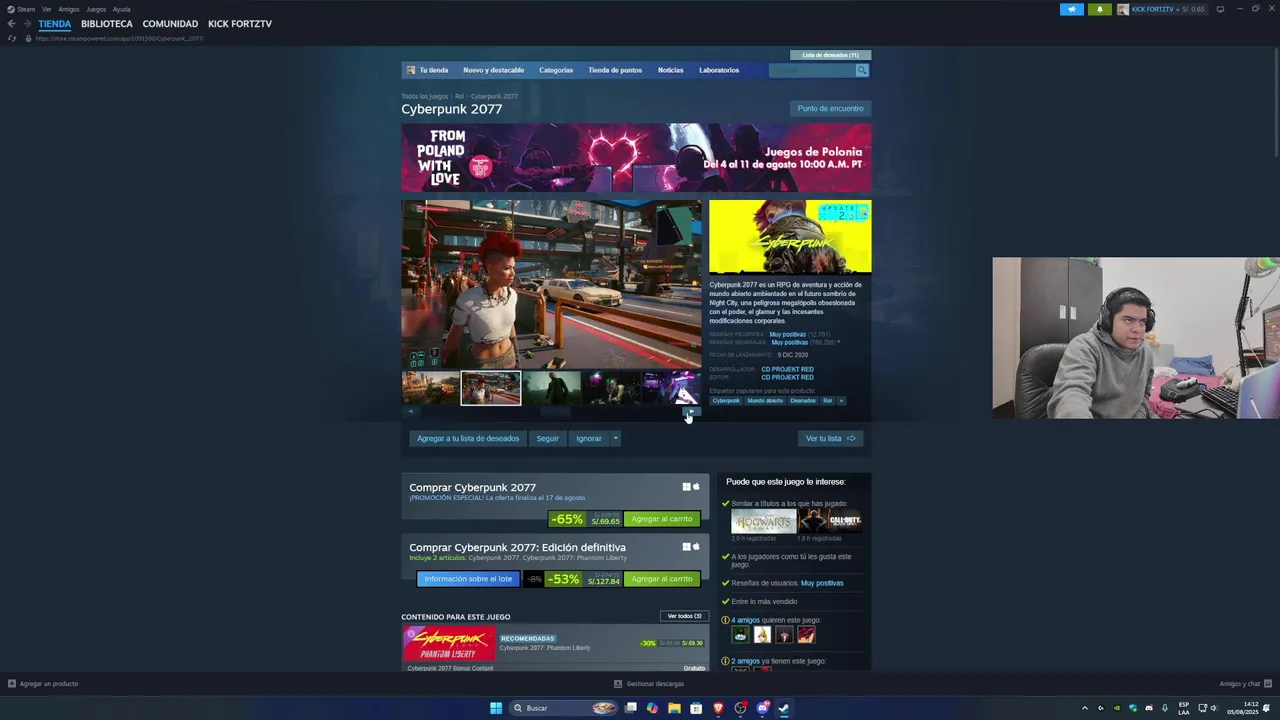Open the KICK FORTZTV profile tab
This screenshot has height=720, width=1280.
click(240, 24)
